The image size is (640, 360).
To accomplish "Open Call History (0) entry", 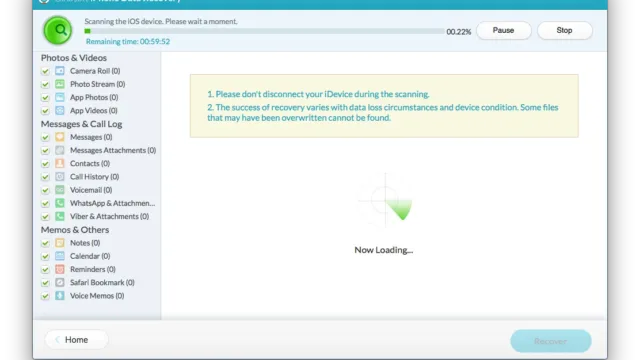I will (94, 177).
